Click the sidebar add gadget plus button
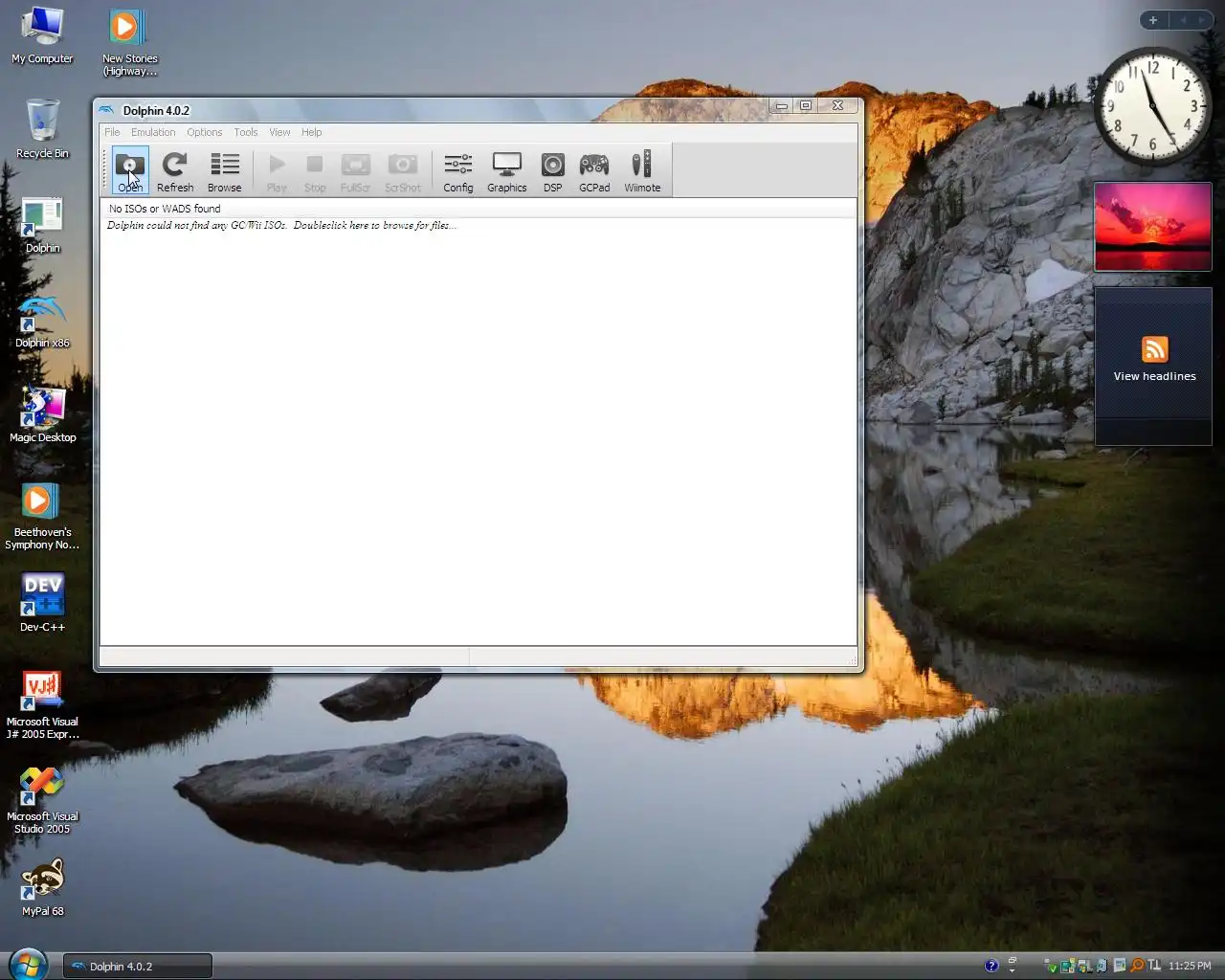Image resolution: width=1225 pixels, height=980 pixels. 1153,20
